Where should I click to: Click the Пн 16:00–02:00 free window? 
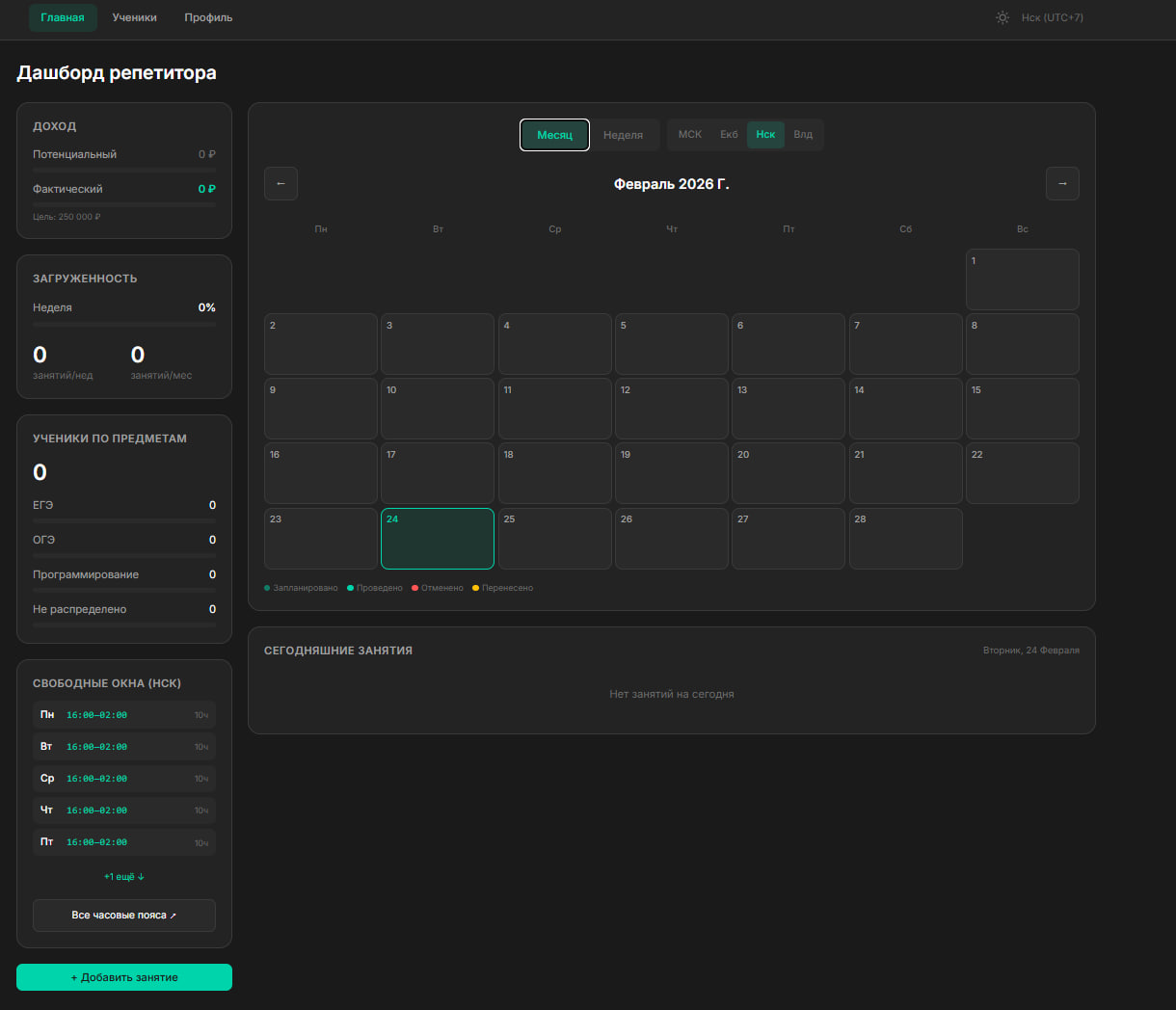[x=124, y=715]
